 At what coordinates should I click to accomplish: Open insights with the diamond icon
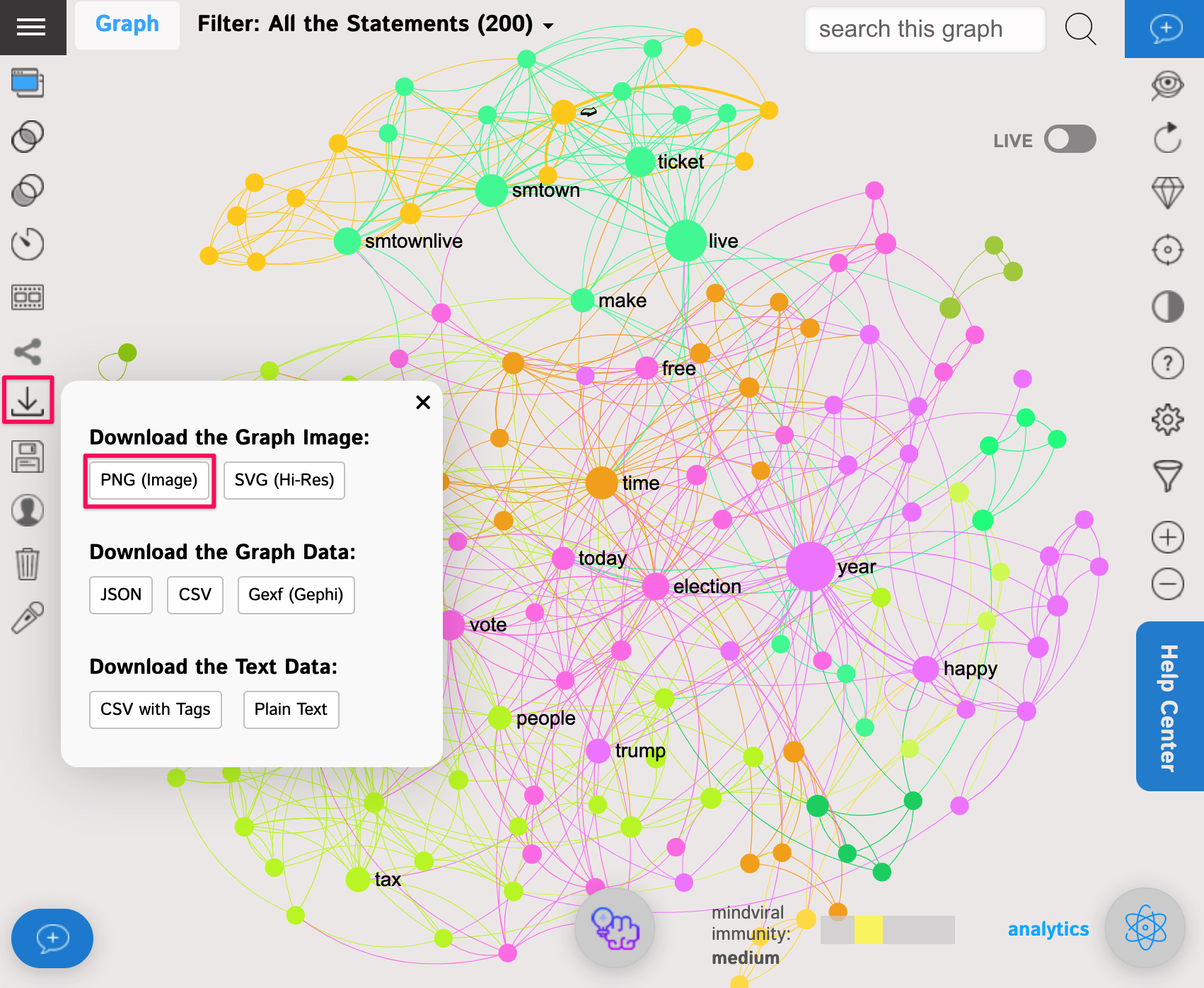pos(1167,191)
